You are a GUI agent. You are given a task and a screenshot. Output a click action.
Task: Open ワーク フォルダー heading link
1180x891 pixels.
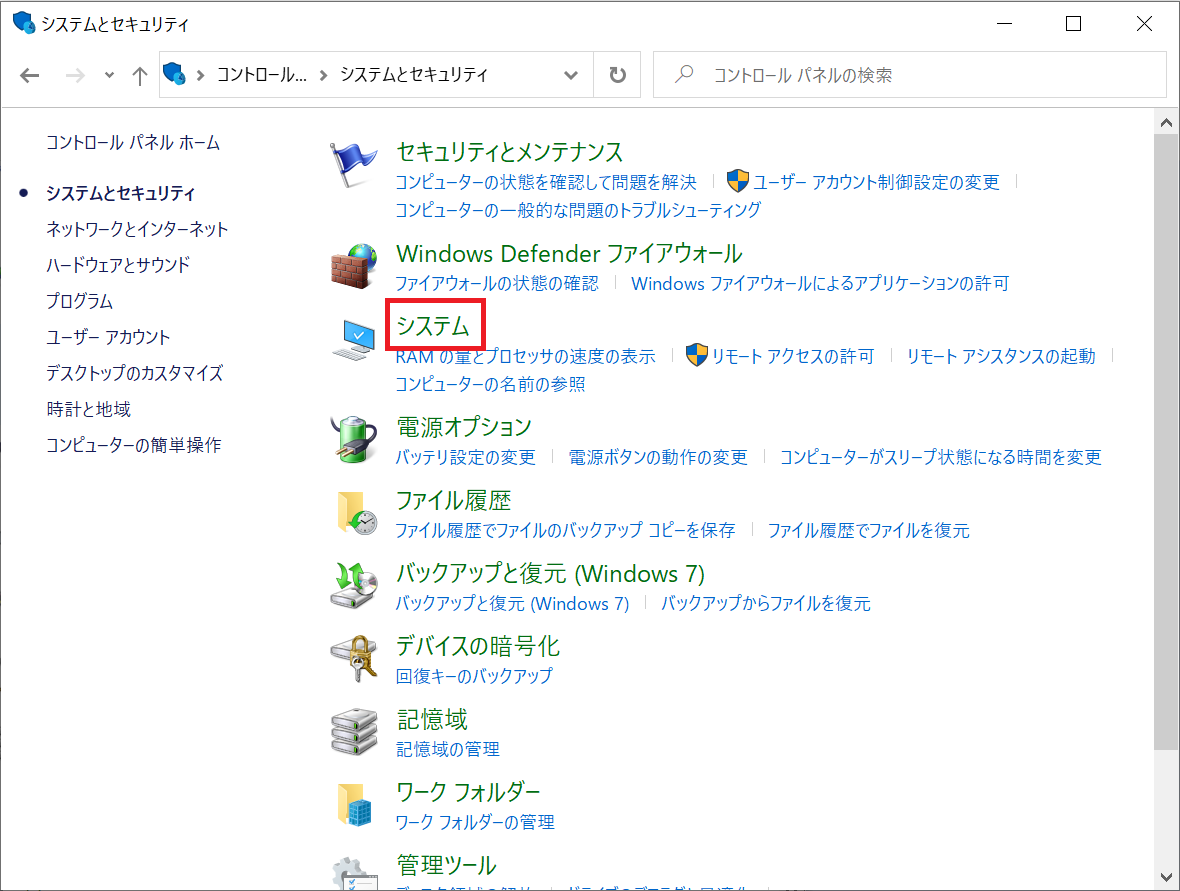pos(468,792)
